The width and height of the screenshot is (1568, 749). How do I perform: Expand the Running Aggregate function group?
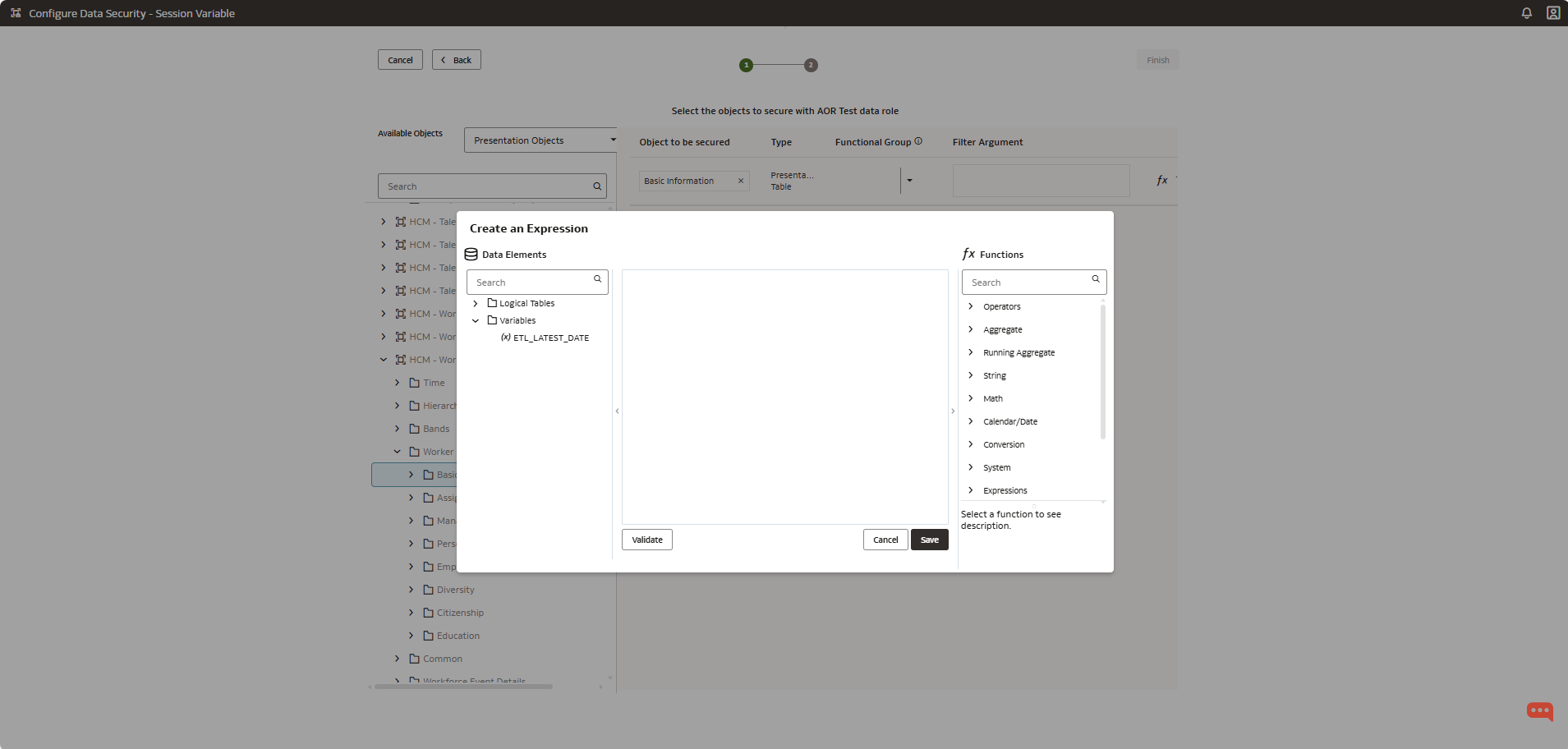coord(971,352)
